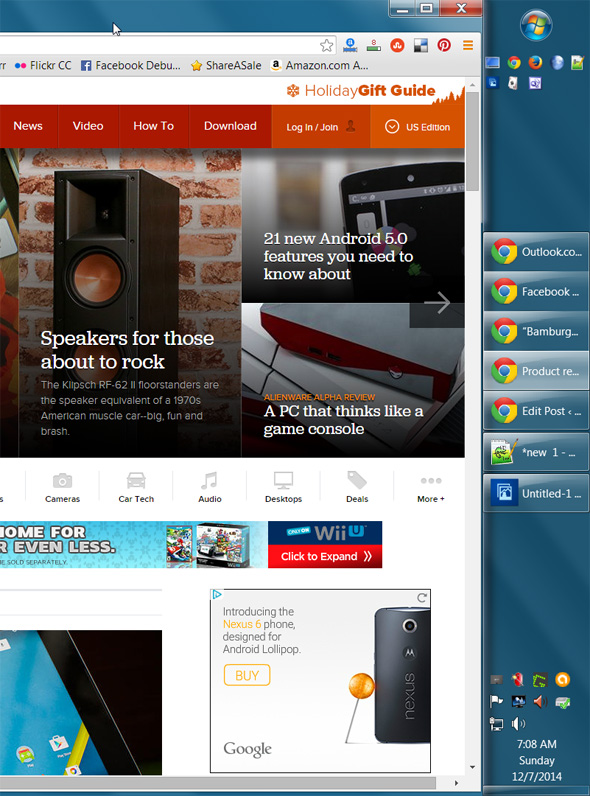Read 21 new Android 5.0 features story
This screenshot has width=590, height=796.
338,256
